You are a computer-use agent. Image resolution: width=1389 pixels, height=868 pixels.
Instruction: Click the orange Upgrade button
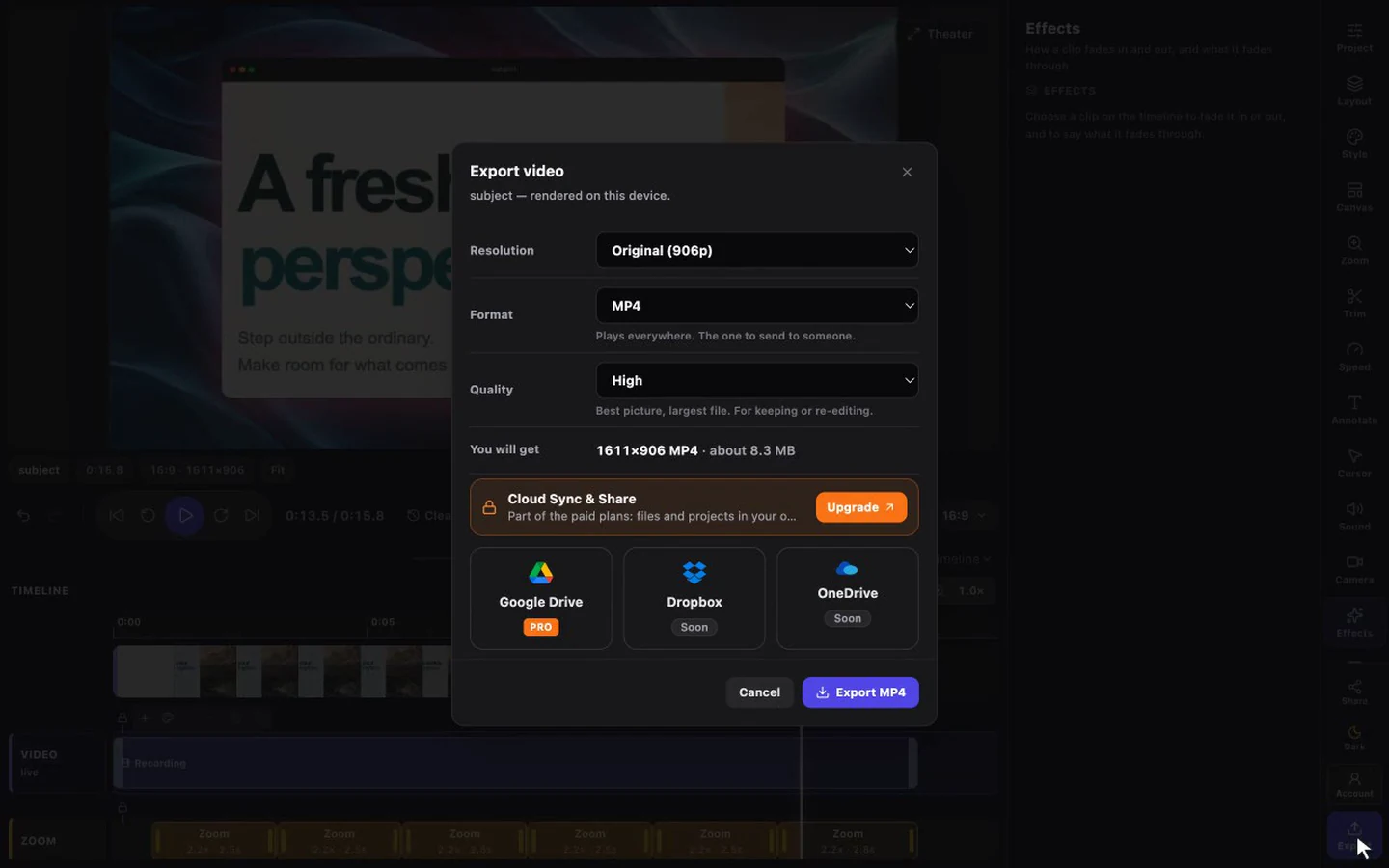(x=861, y=507)
